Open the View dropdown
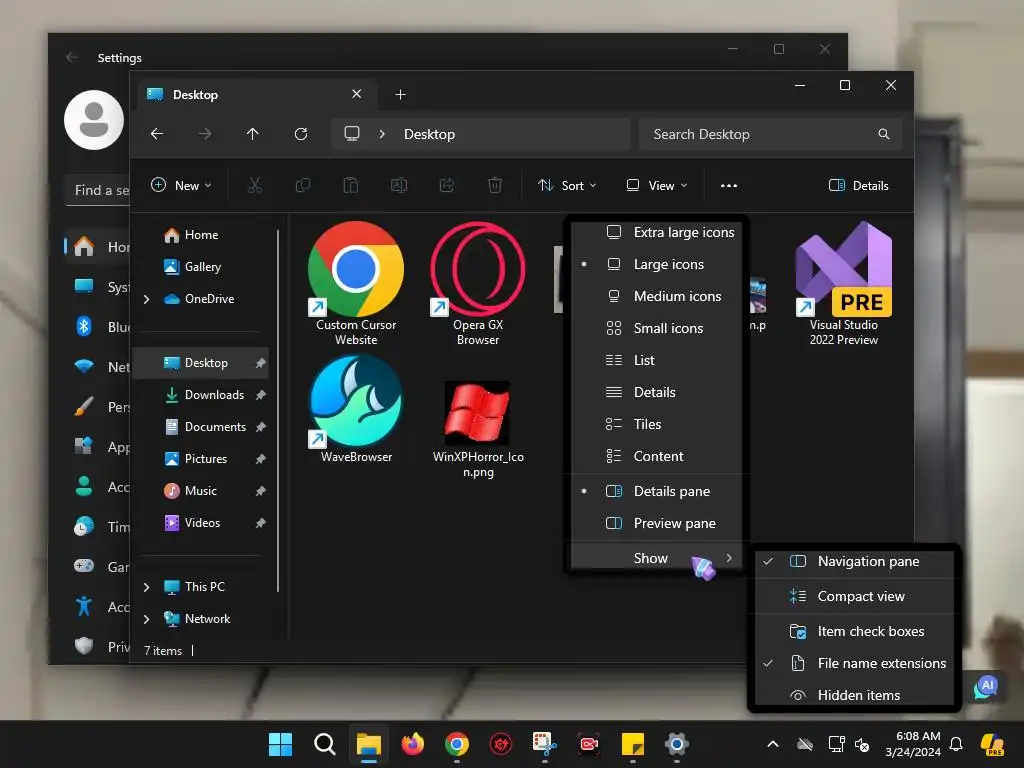 click(x=657, y=185)
